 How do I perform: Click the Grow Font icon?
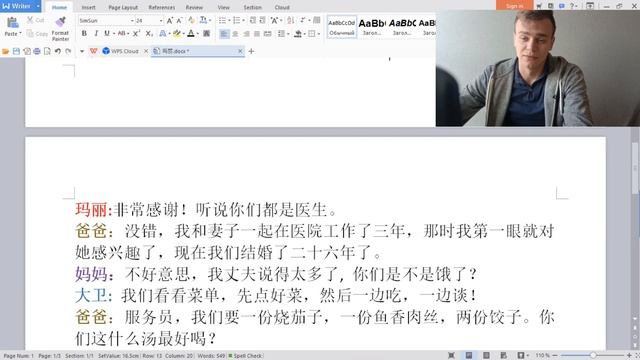[170, 20]
